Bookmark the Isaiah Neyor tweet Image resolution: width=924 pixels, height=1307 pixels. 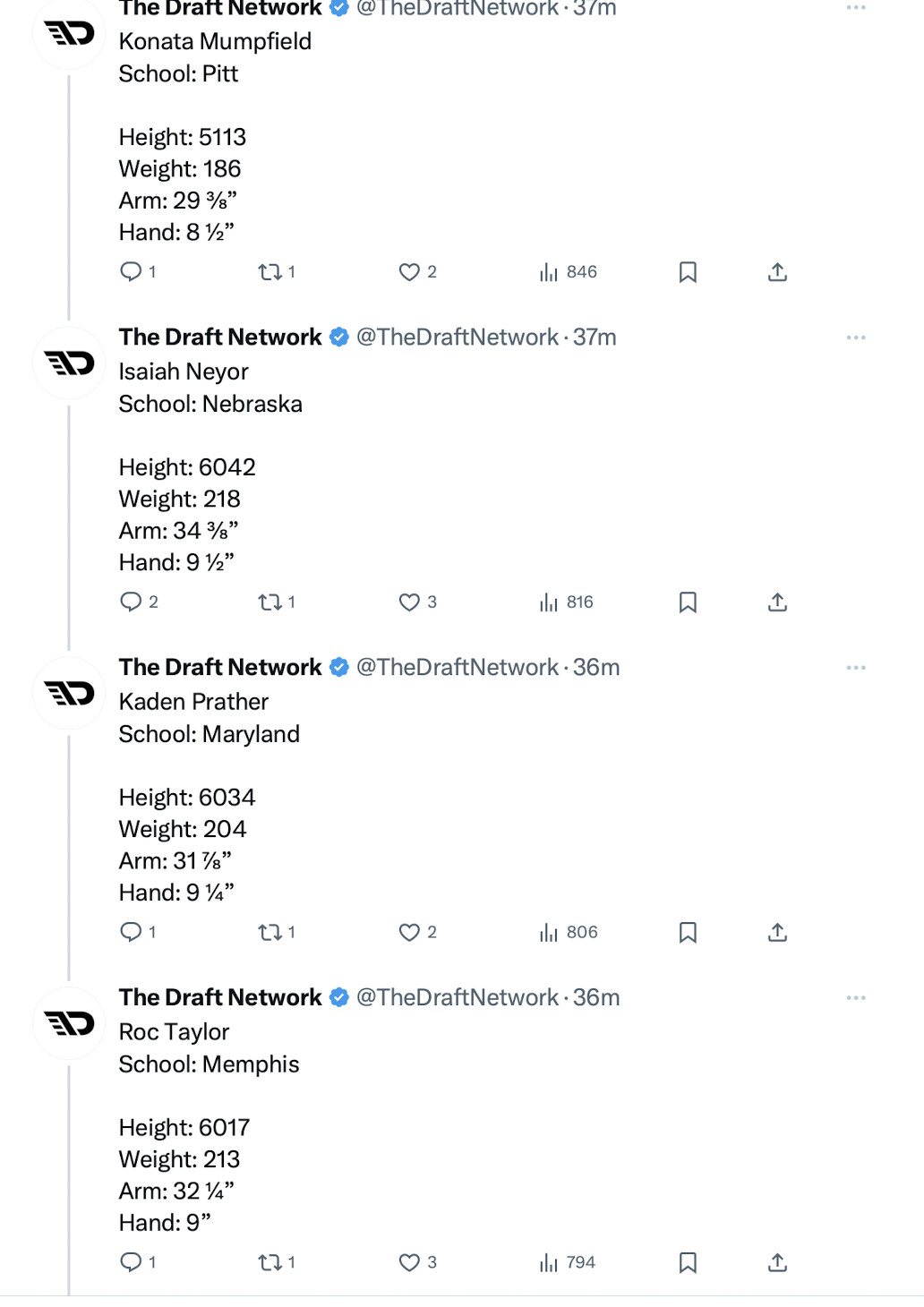688,602
